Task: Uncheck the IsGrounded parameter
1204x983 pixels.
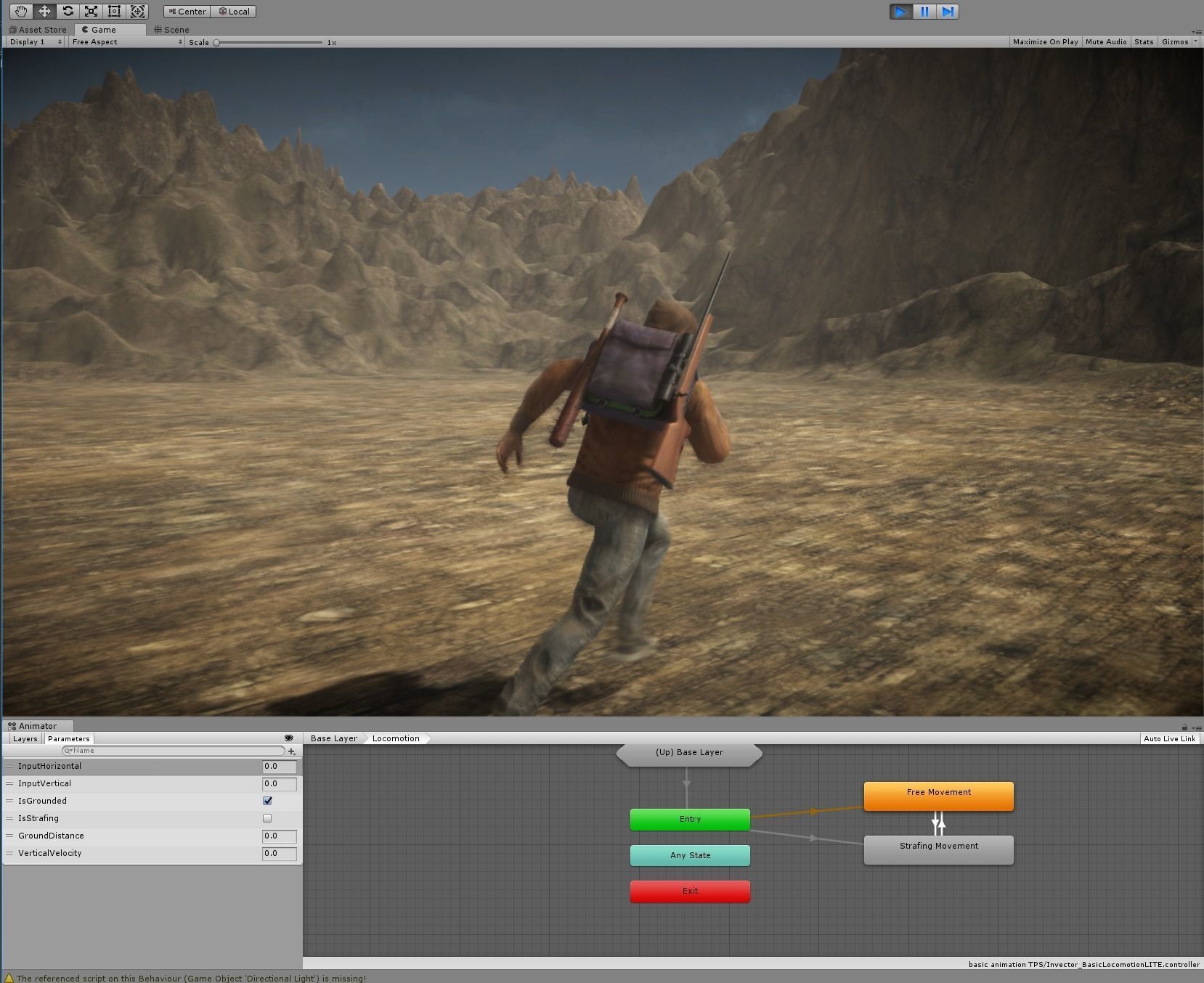Action: tap(267, 801)
